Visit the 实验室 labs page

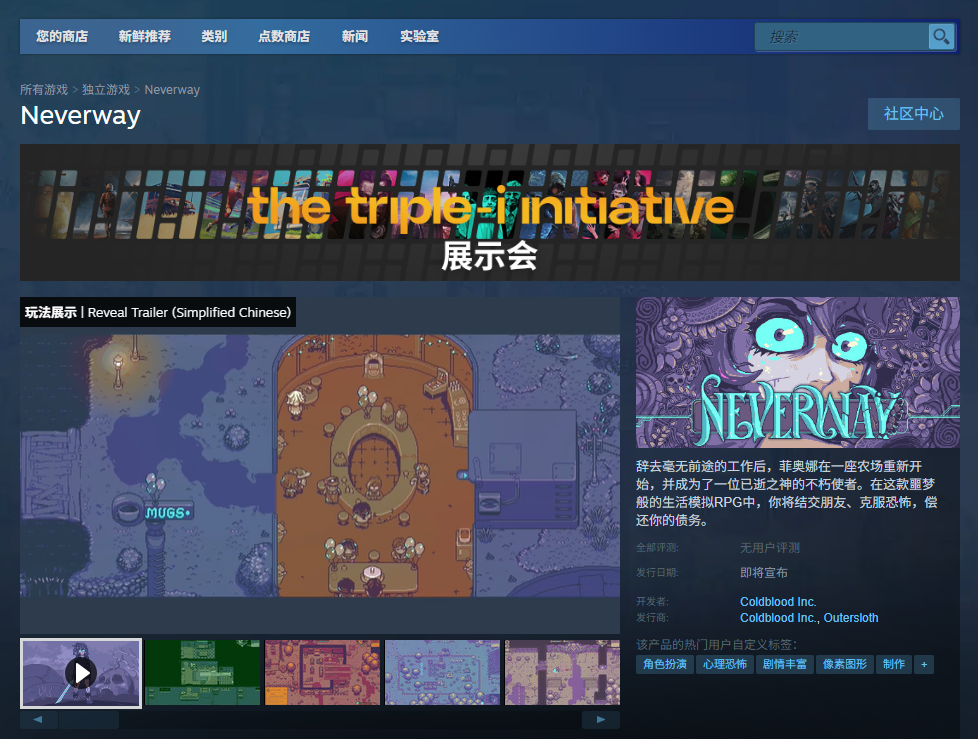click(418, 36)
